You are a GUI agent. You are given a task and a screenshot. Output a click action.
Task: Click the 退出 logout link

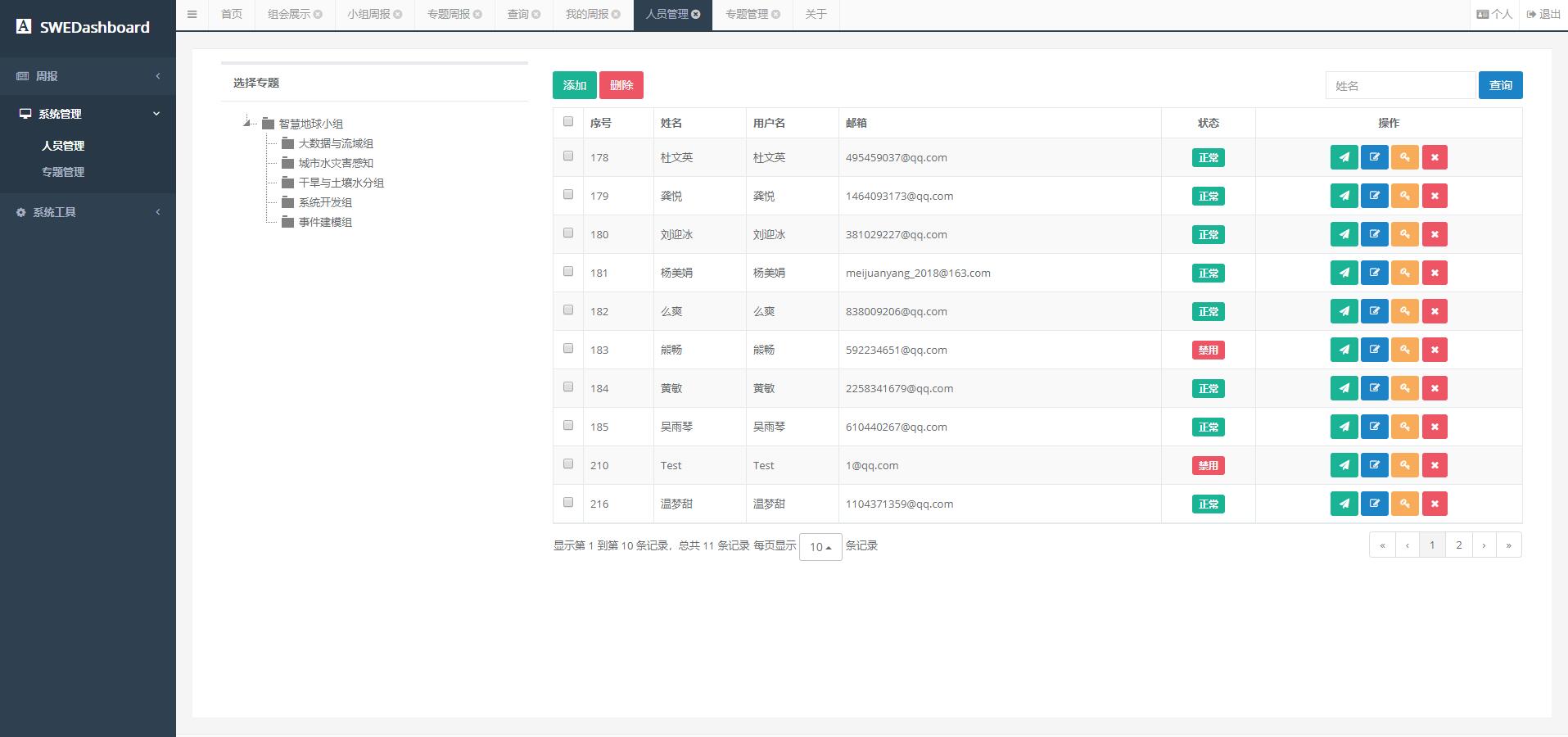click(x=1543, y=14)
